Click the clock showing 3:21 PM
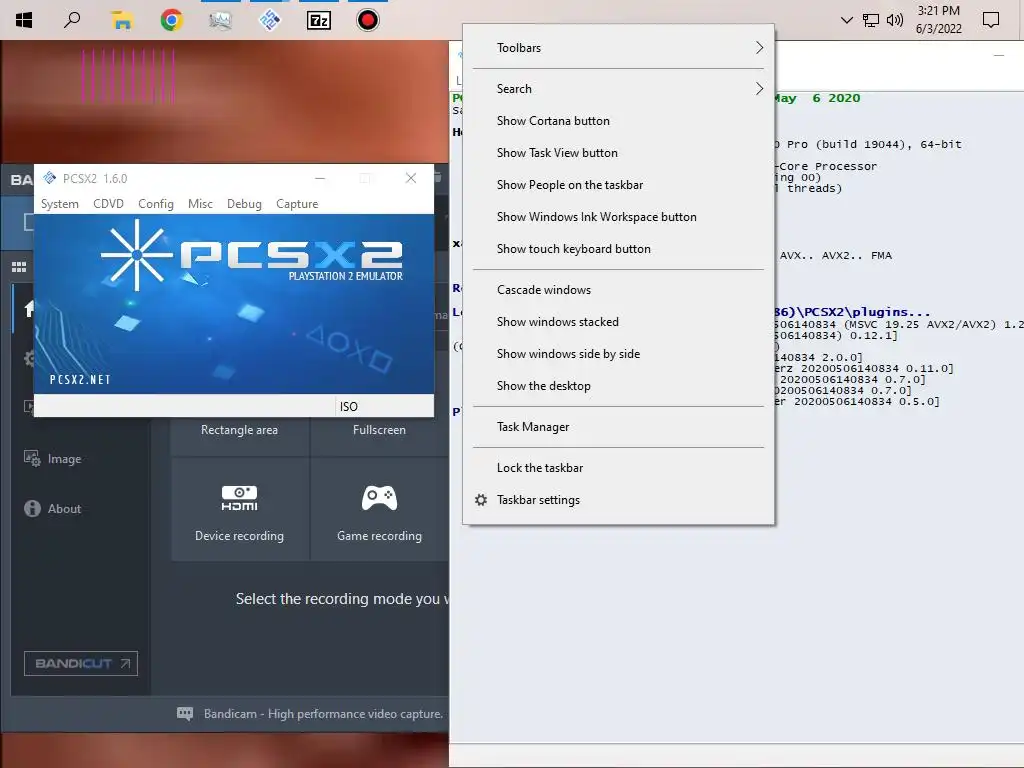 938,10
